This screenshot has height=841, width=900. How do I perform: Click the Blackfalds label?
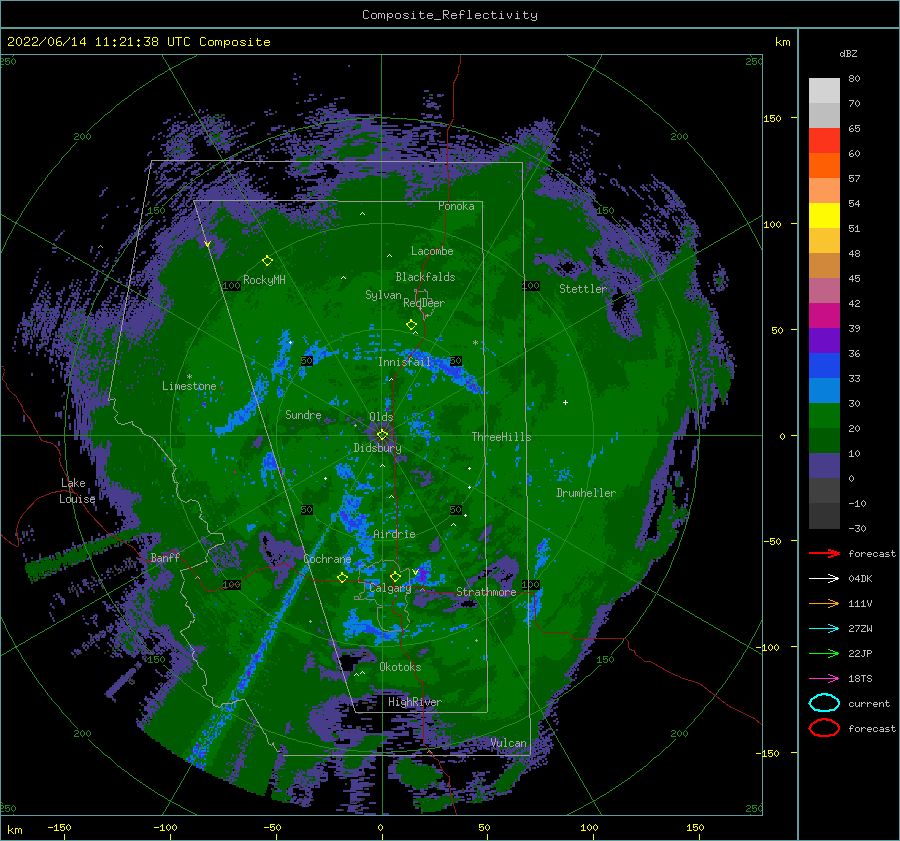click(x=425, y=277)
